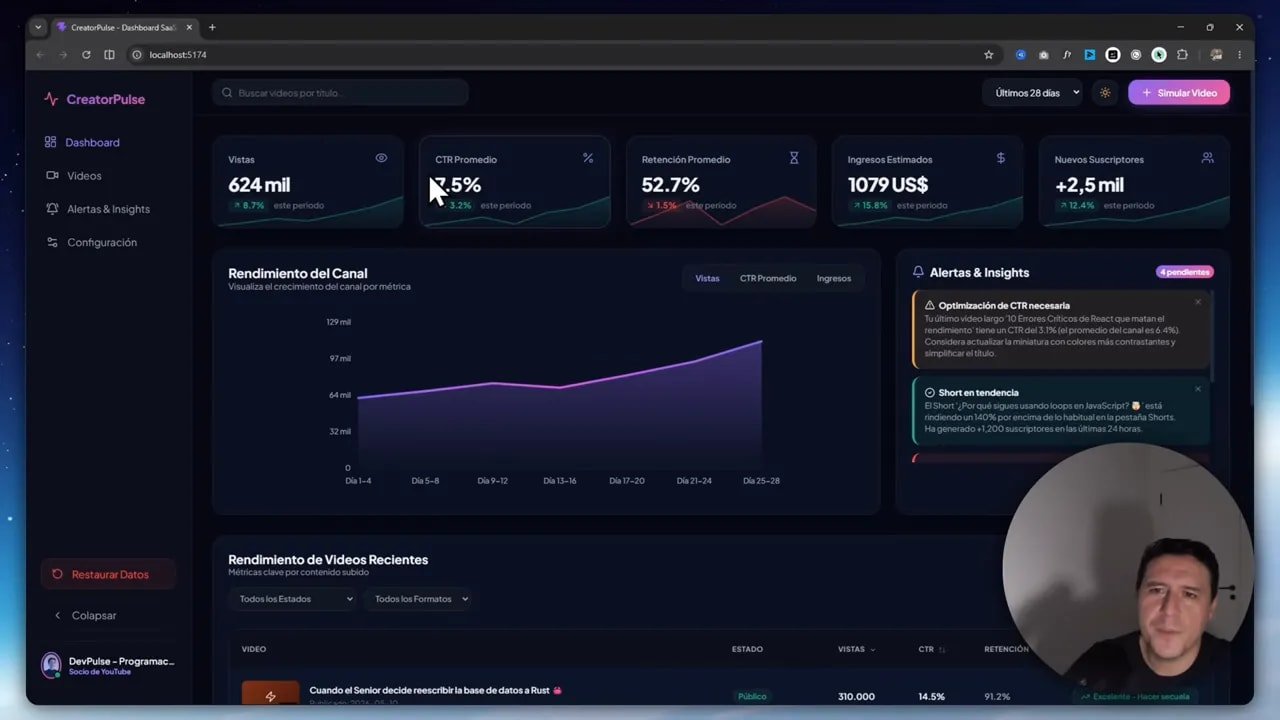
Task: Sort the table by CTR column
Action: pos(932,649)
